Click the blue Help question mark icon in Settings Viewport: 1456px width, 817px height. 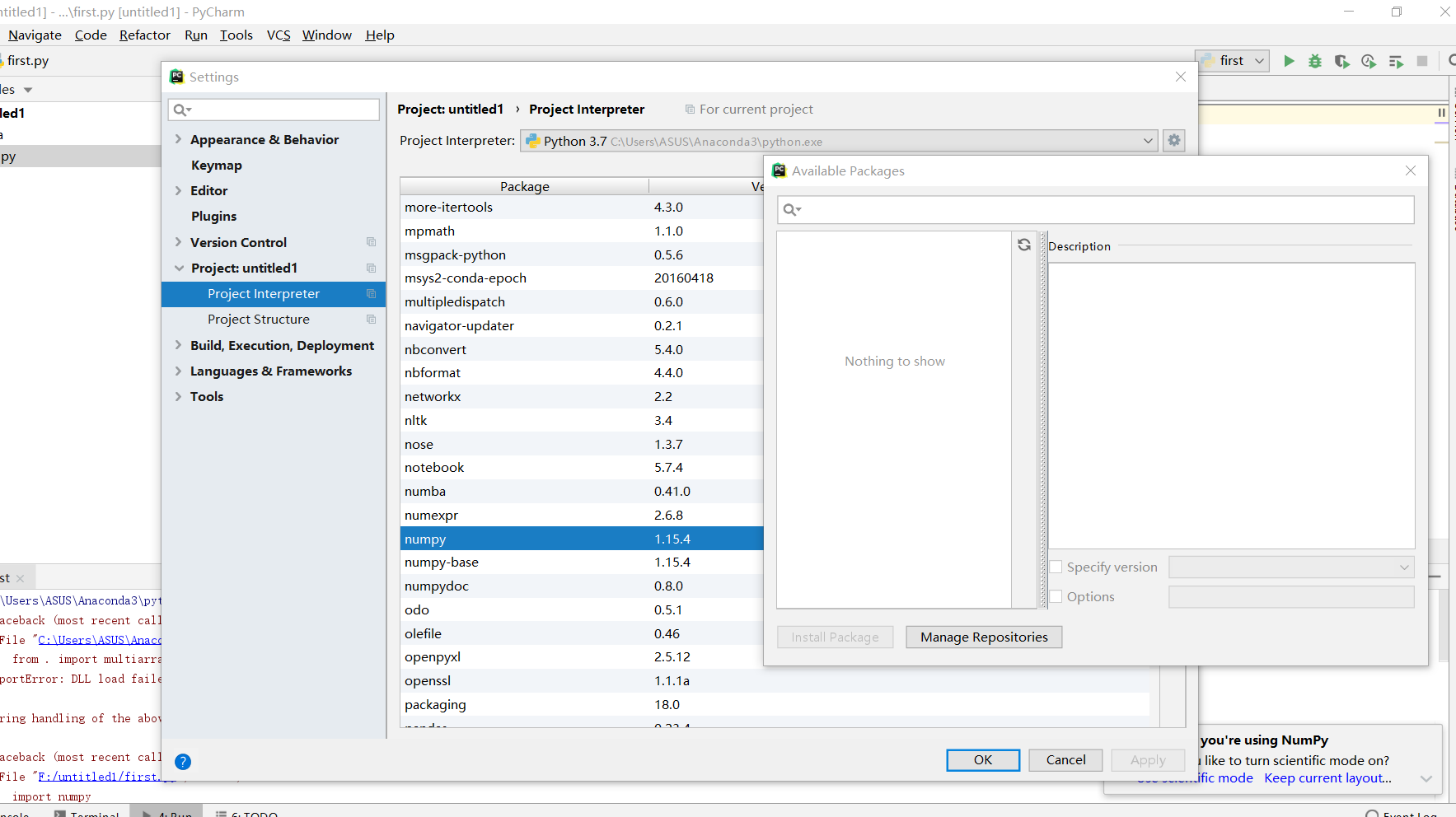(183, 762)
